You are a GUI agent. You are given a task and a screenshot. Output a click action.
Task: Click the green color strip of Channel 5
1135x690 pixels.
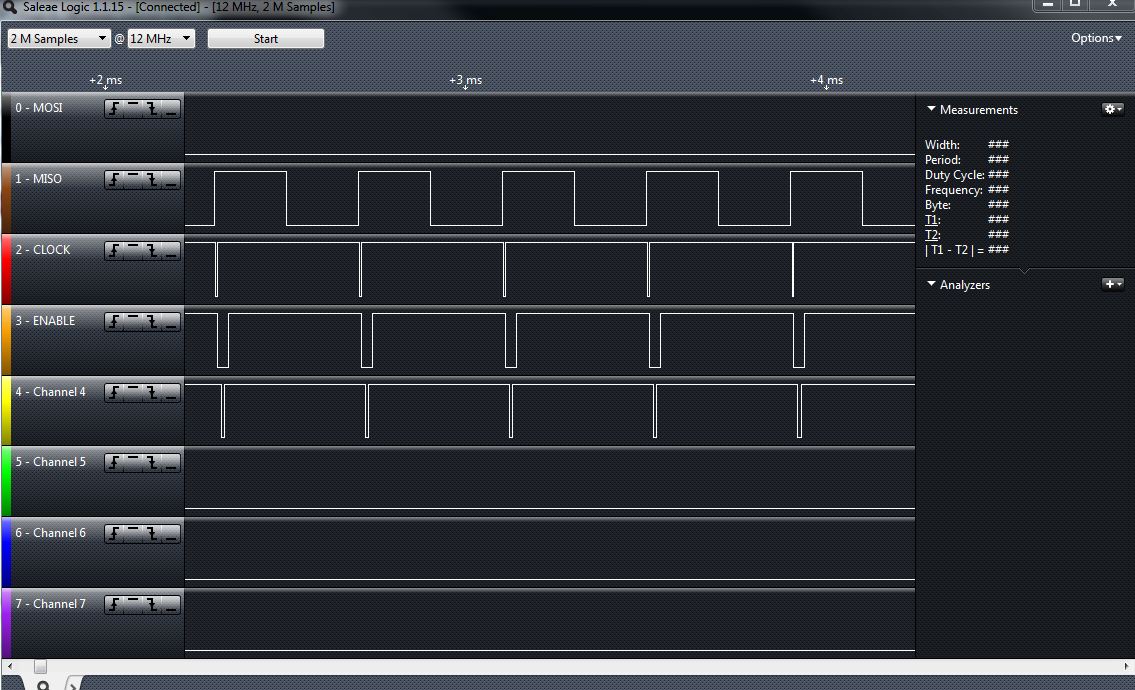6,481
